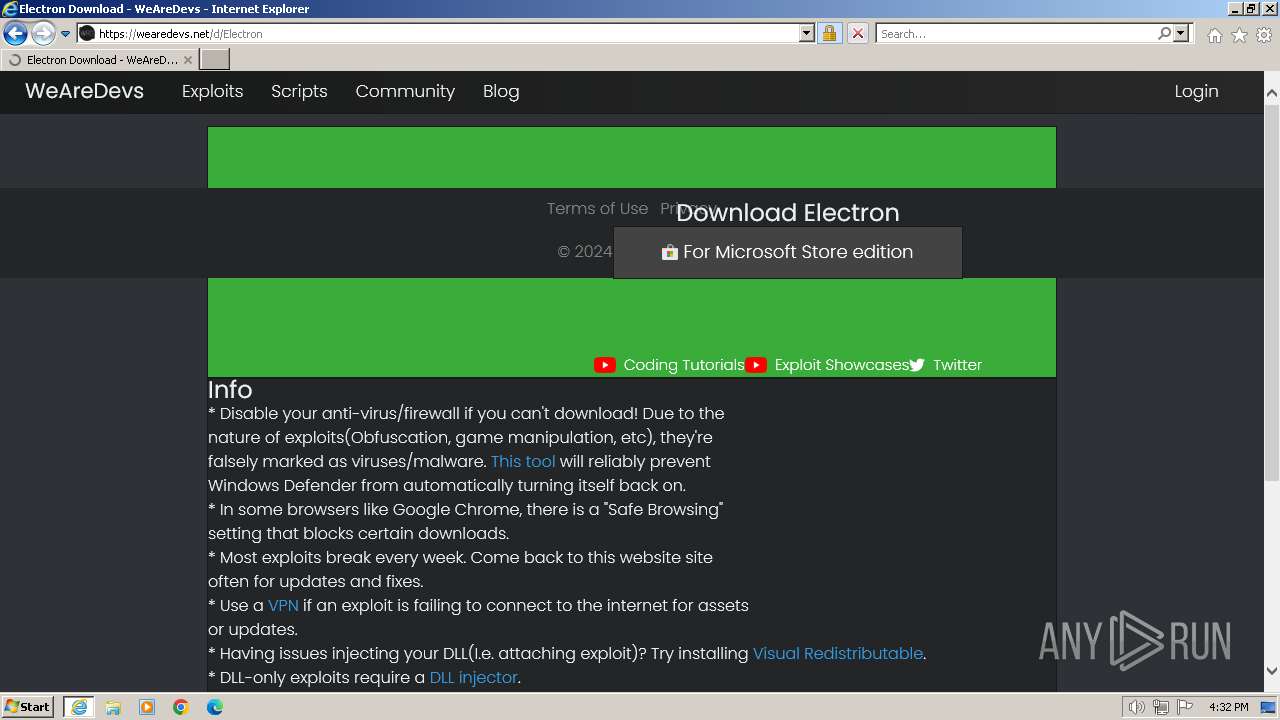The image size is (1280, 720).
Task: Open the Exploit Showcases link
Action: tap(842, 365)
